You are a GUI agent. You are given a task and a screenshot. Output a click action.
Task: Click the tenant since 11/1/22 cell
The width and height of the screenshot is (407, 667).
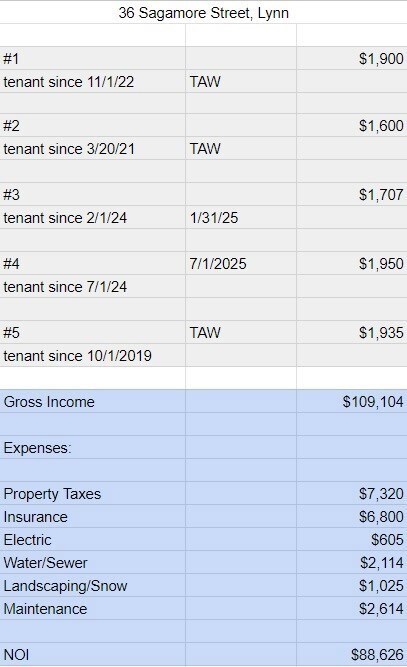pyautogui.click(x=92, y=81)
